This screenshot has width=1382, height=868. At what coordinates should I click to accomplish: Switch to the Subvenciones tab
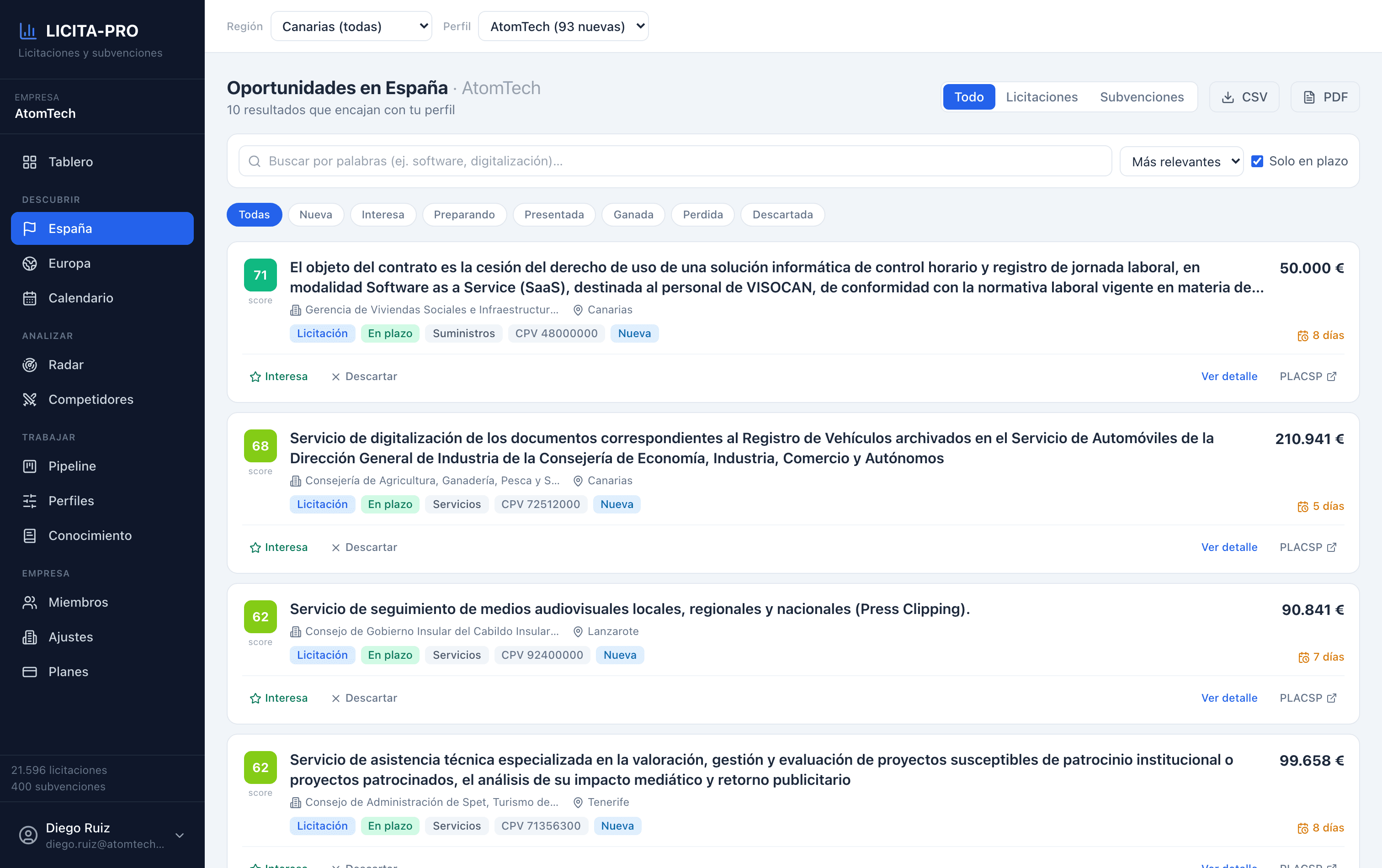[x=1142, y=97]
